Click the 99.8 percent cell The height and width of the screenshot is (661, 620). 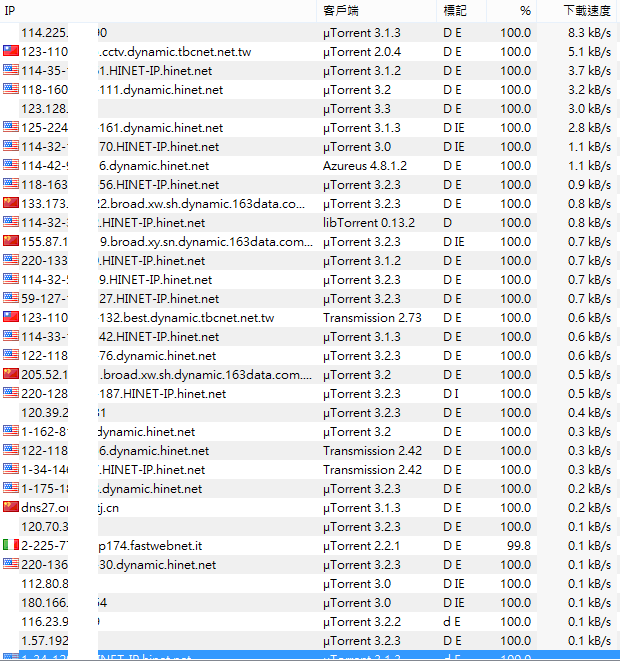point(518,545)
